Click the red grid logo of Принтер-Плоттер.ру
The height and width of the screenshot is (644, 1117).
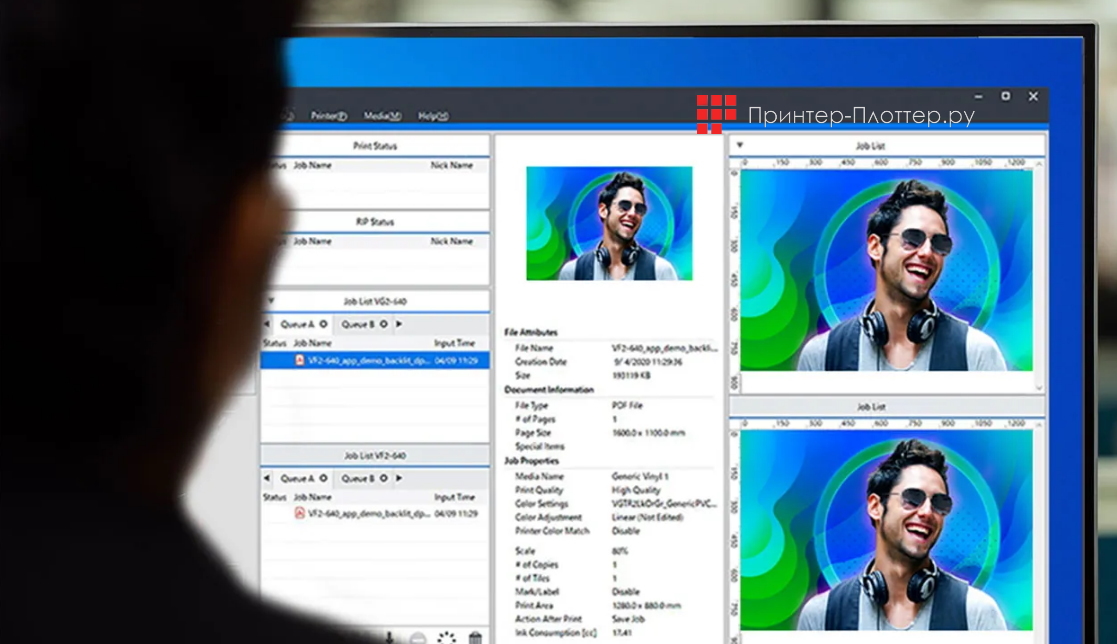pyautogui.click(x=716, y=114)
